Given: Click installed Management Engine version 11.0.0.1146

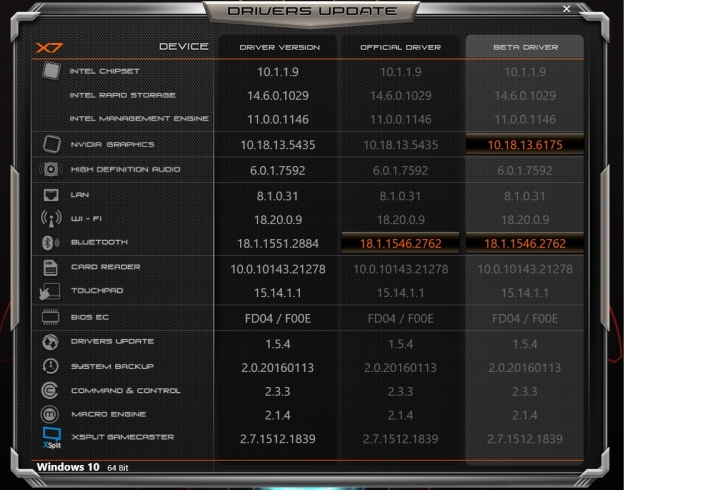Looking at the screenshot, I should tap(278, 120).
